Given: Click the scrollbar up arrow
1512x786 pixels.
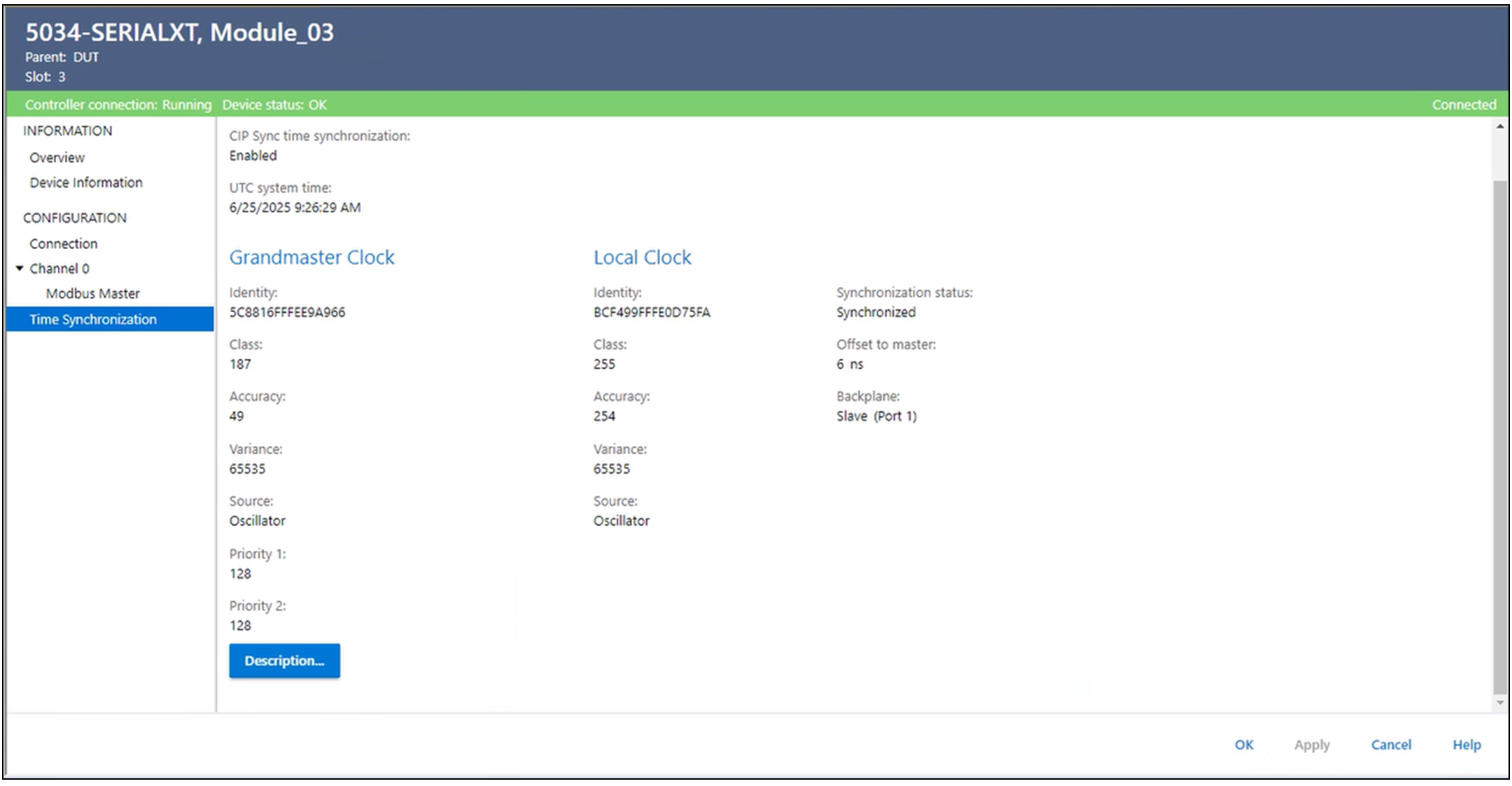Looking at the screenshot, I should click(1499, 127).
